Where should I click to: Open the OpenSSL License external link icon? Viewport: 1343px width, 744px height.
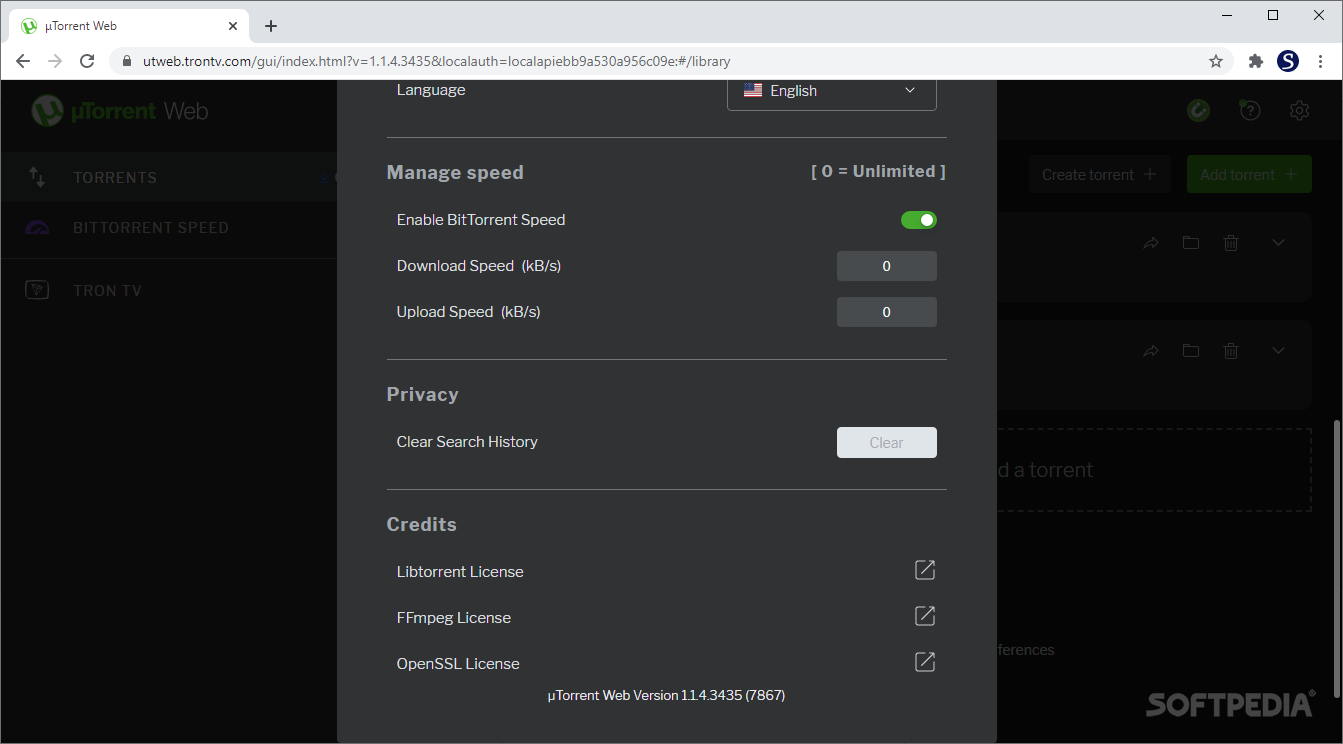click(x=925, y=662)
